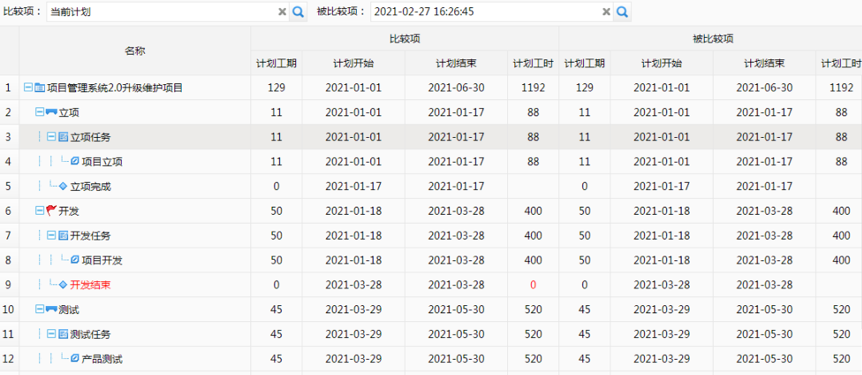Click task icon next to 项目立项
Screen dimensions: 862x375
coord(75,161)
